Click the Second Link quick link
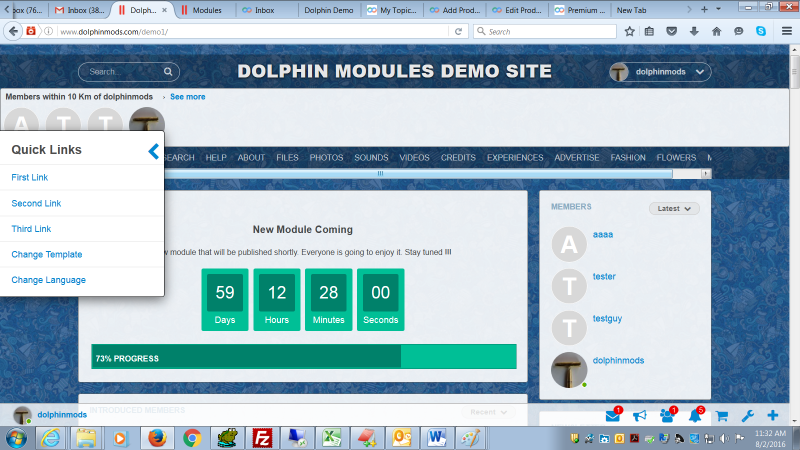 [36, 203]
